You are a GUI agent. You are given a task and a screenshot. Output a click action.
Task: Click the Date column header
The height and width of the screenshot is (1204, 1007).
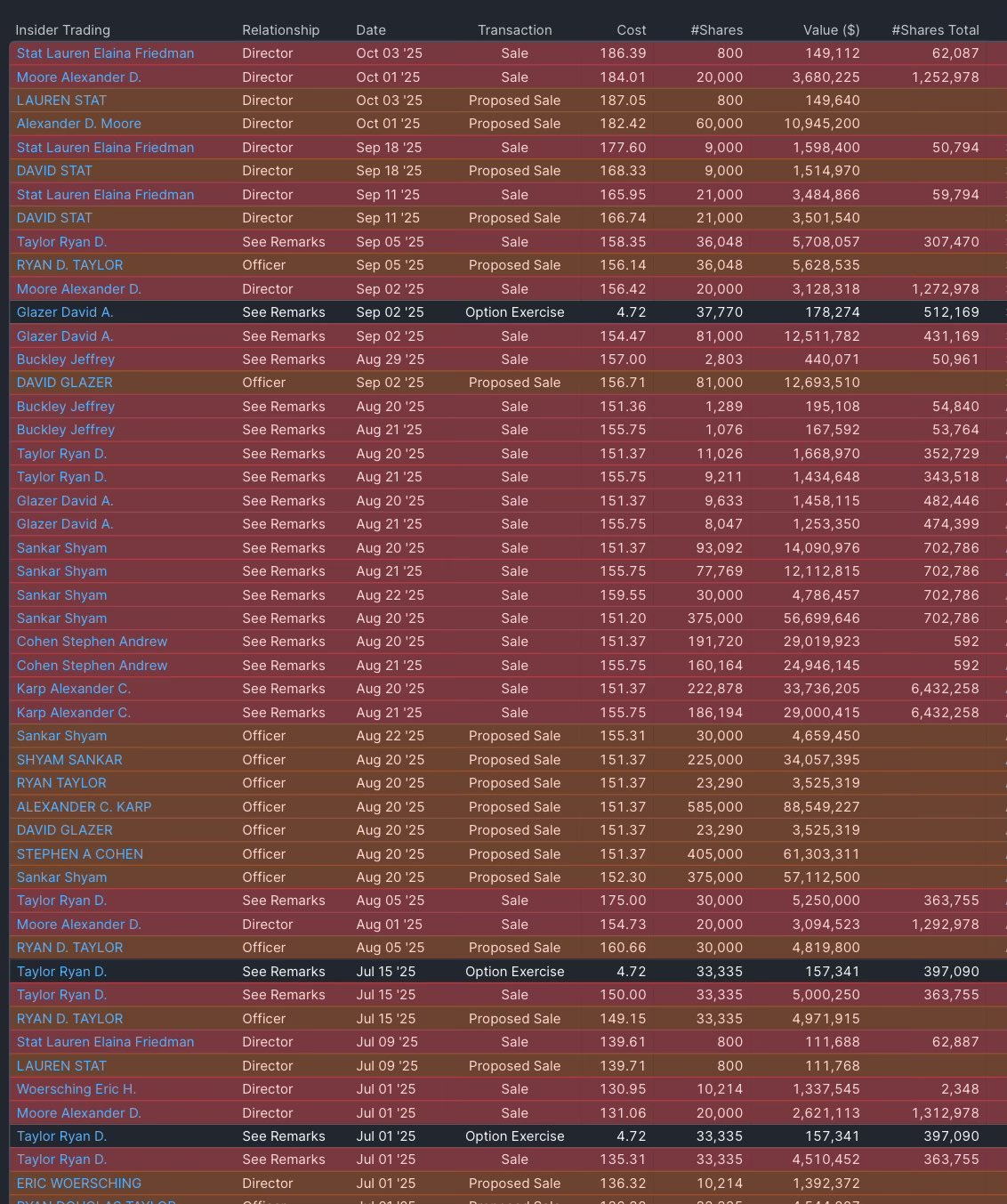(371, 30)
